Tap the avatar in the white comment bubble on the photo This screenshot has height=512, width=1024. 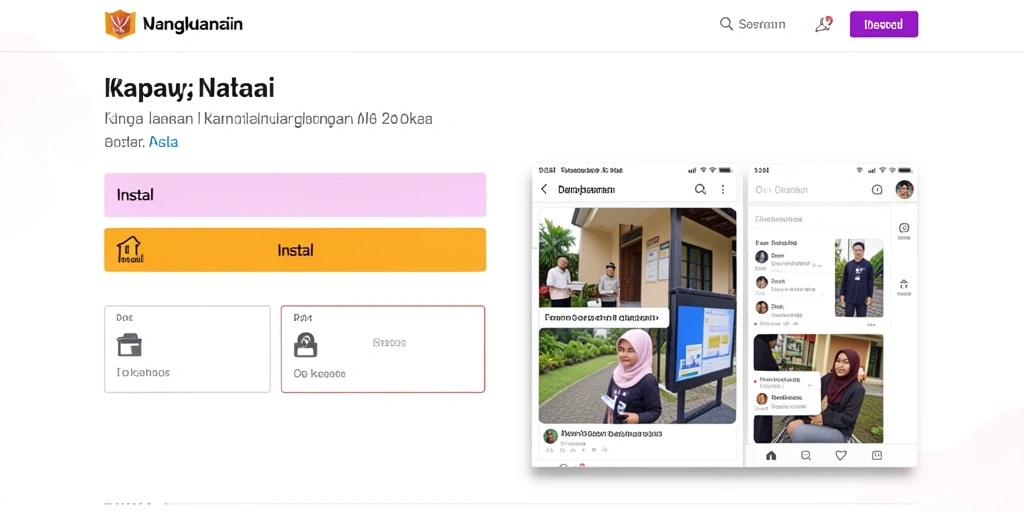(761, 398)
